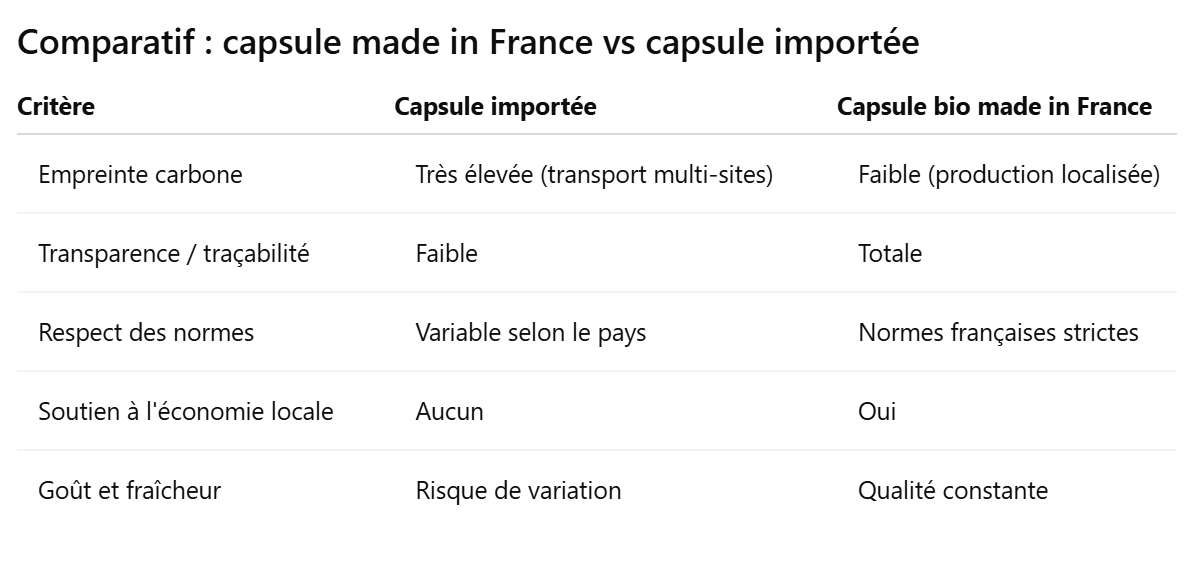This screenshot has height=564, width=1188.
Task: Click the Faible production localisée cell
Action: click(x=1008, y=174)
